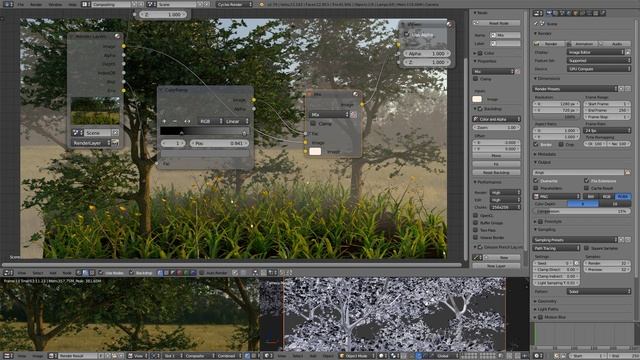The image size is (640, 360).
Task: Toggle File Extensions checkbox in Output
Action: tap(587, 180)
